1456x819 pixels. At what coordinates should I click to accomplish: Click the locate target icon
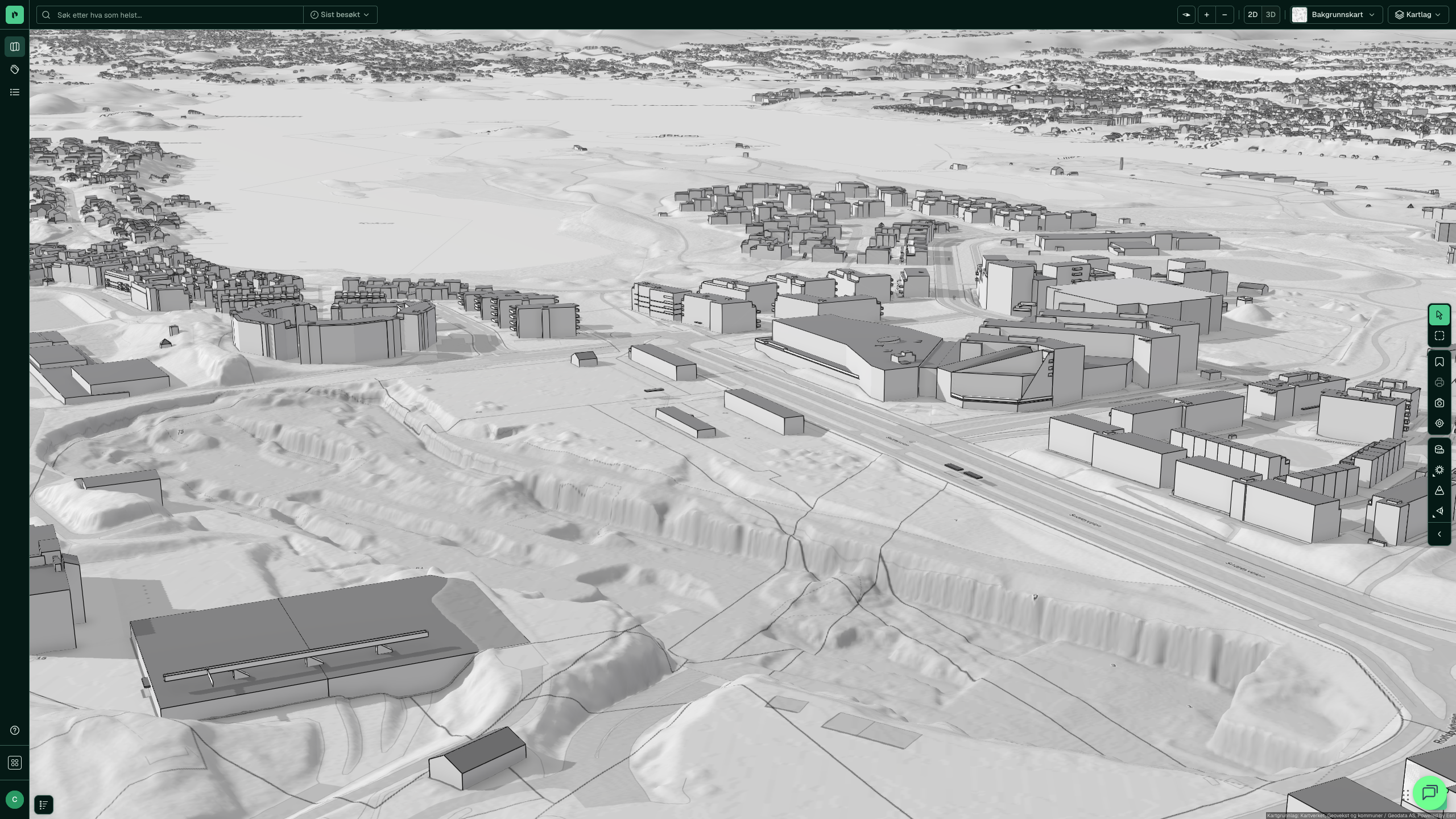coord(1440,424)
